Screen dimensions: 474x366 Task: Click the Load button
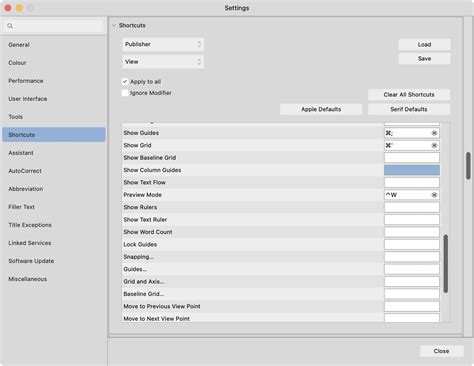click(x=424, y=44)
